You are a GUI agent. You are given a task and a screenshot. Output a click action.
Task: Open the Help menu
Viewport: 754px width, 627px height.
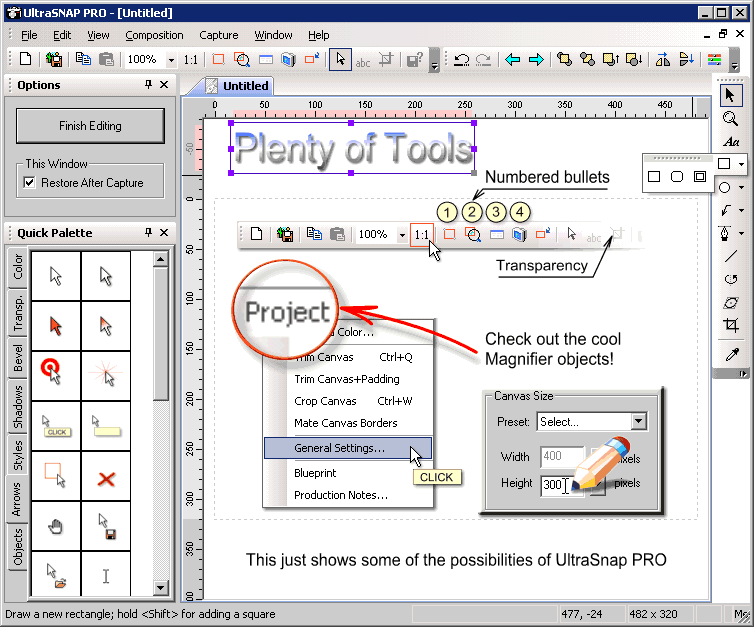(319, 35)
